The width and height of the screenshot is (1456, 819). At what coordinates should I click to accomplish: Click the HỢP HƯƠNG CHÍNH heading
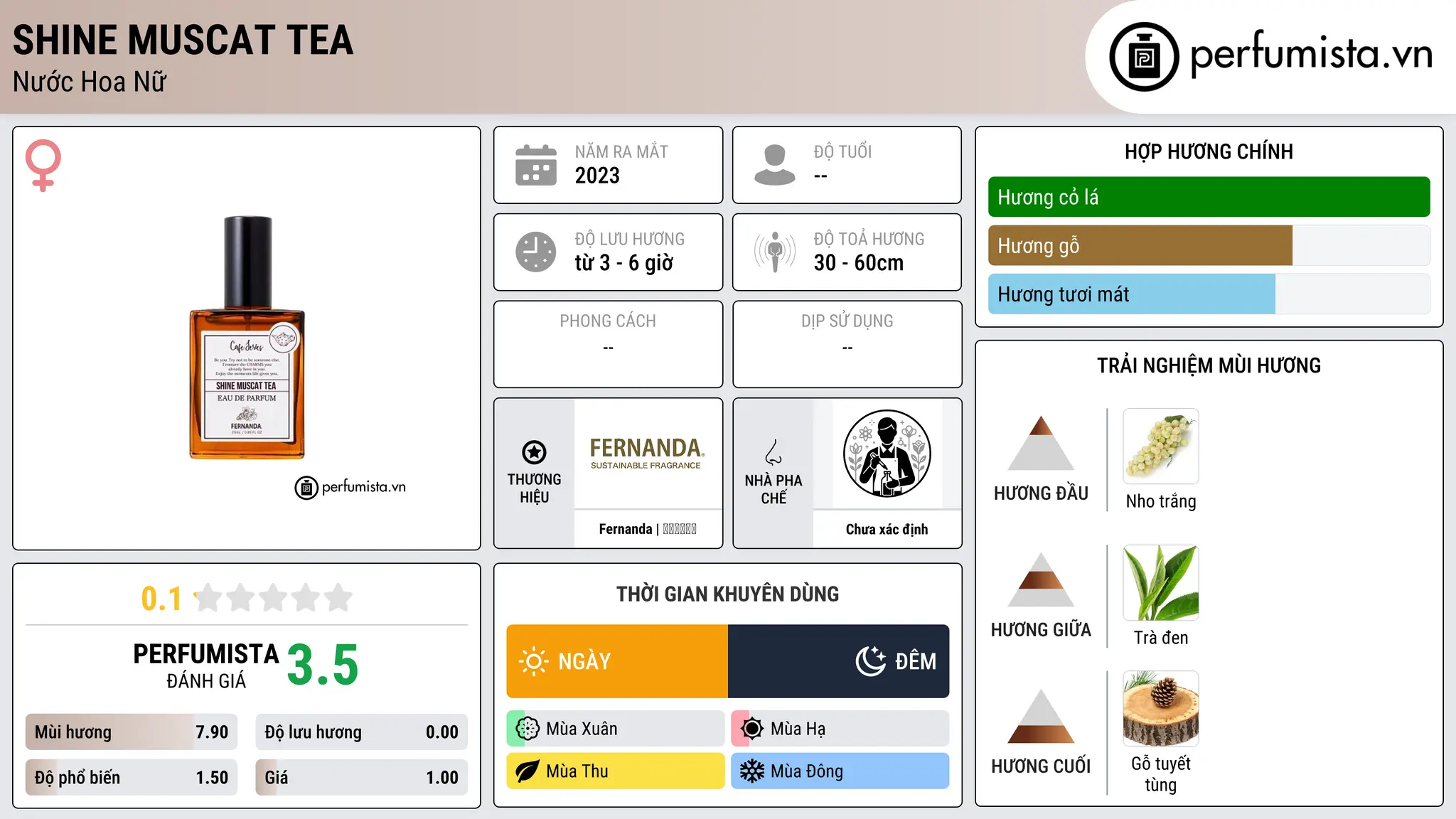click(x=1209, y=151)
